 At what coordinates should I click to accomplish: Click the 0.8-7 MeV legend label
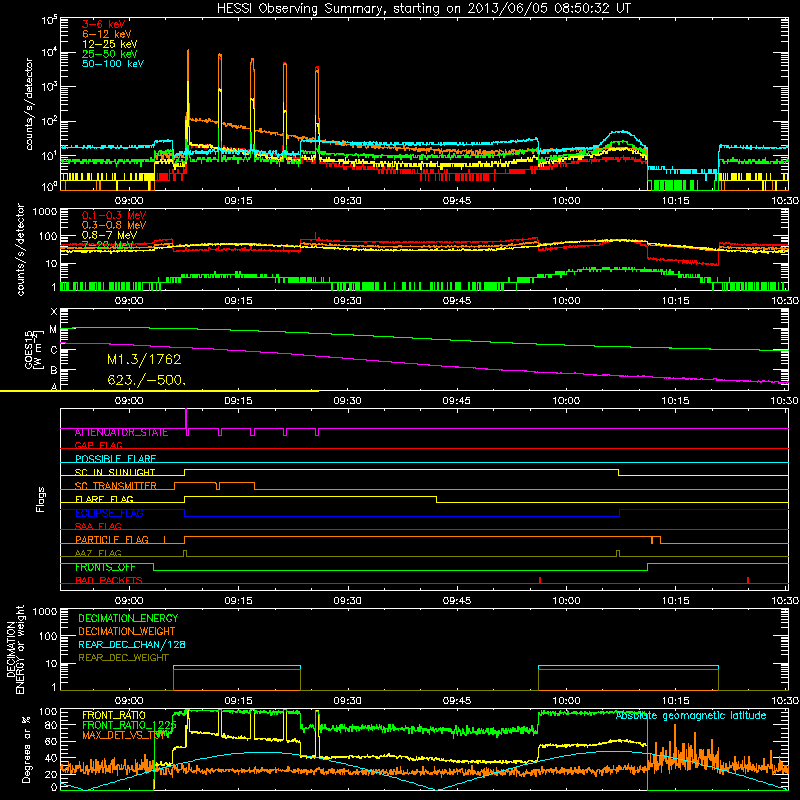click(x=110, y=235)
